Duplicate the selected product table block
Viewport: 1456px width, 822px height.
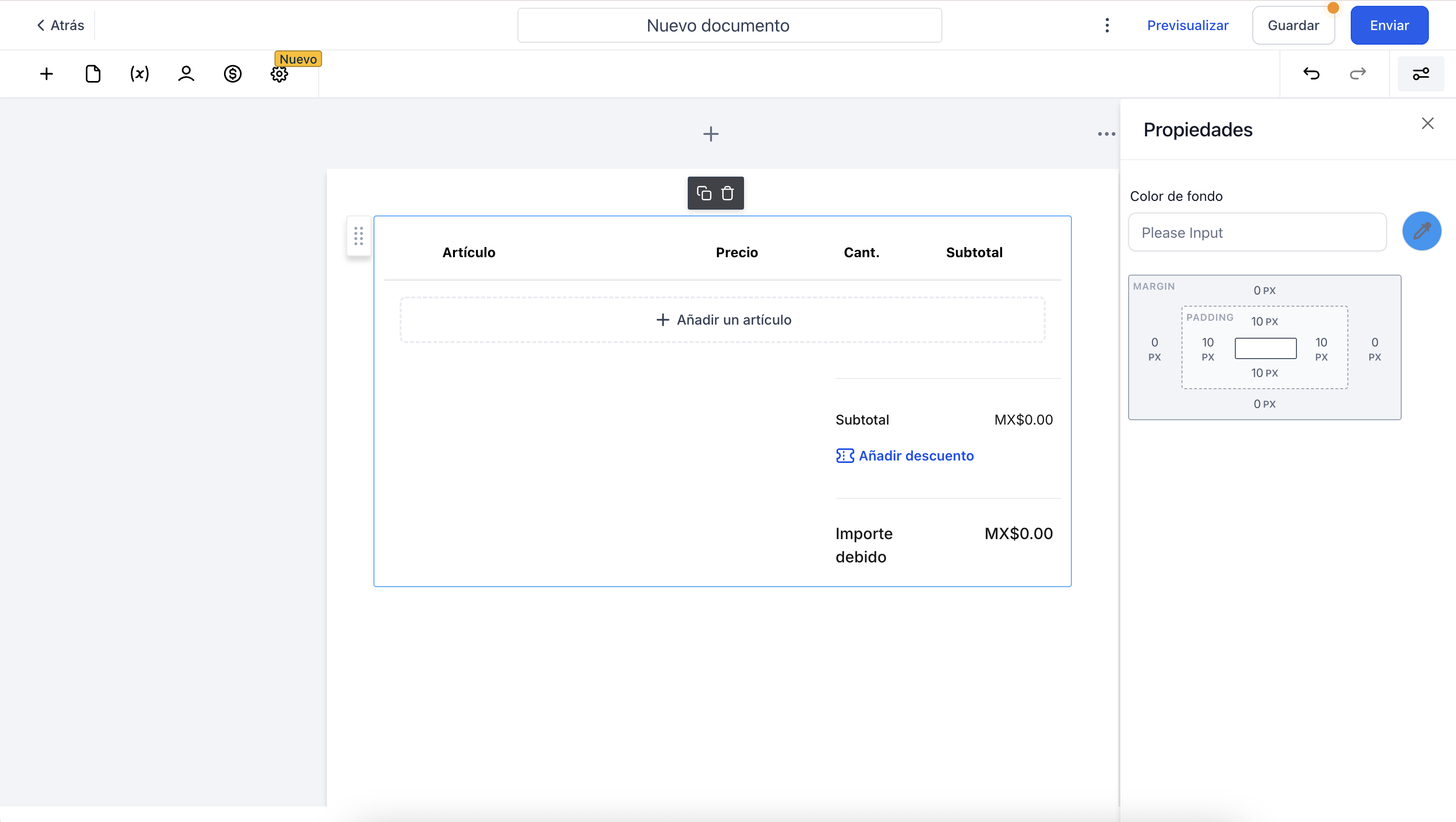tap(704, 193)
